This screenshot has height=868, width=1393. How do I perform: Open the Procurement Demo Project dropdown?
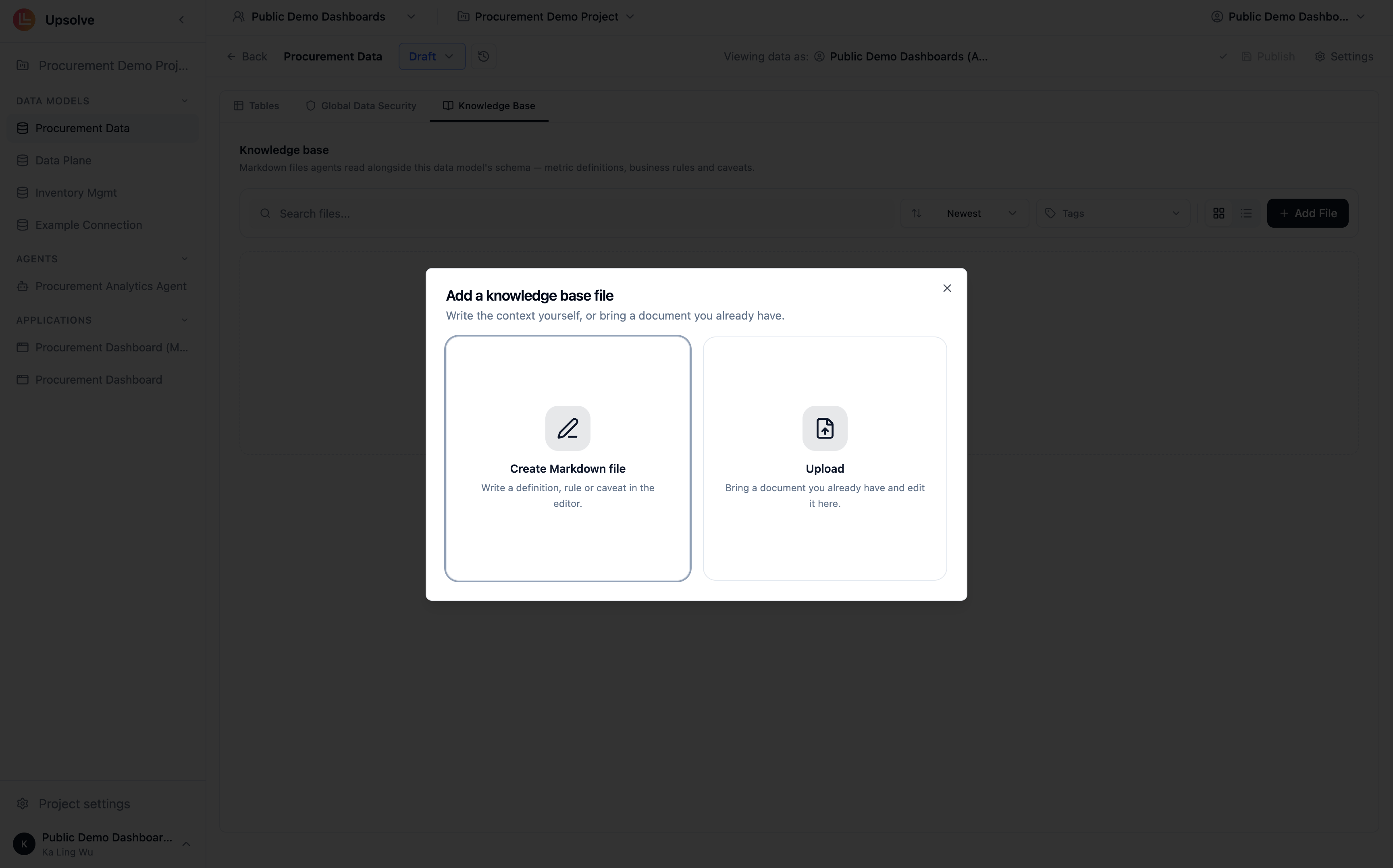(x=545, y=17)
